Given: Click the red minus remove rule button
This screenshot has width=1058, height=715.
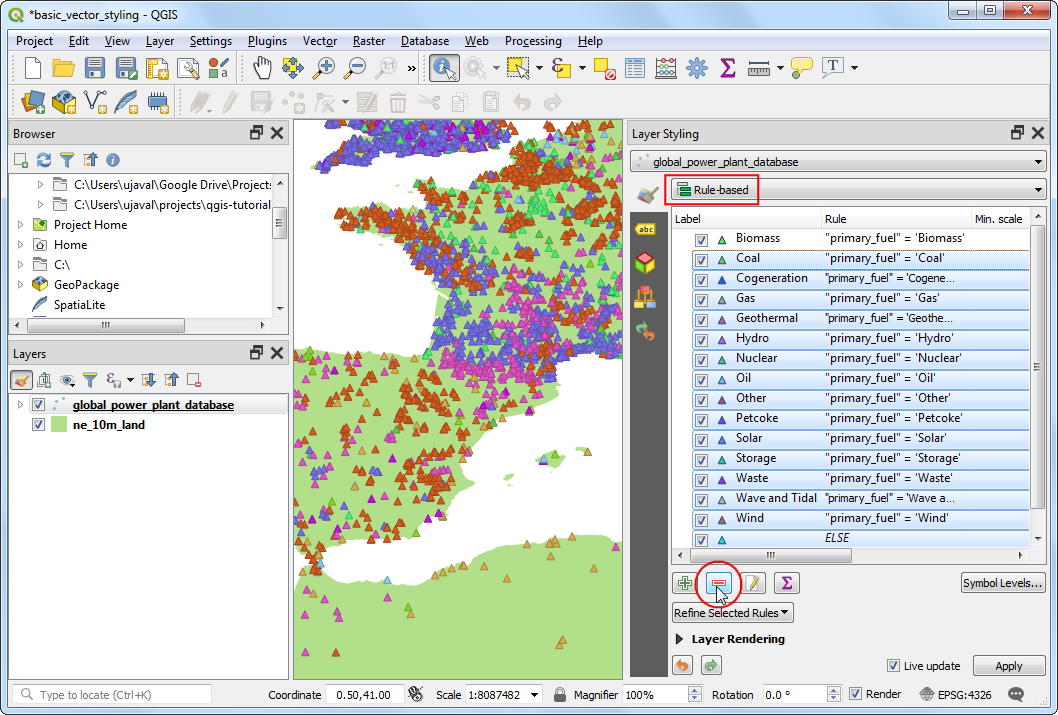Looking at the screenshot, I should pyautogui.click(x=719, y=583).
